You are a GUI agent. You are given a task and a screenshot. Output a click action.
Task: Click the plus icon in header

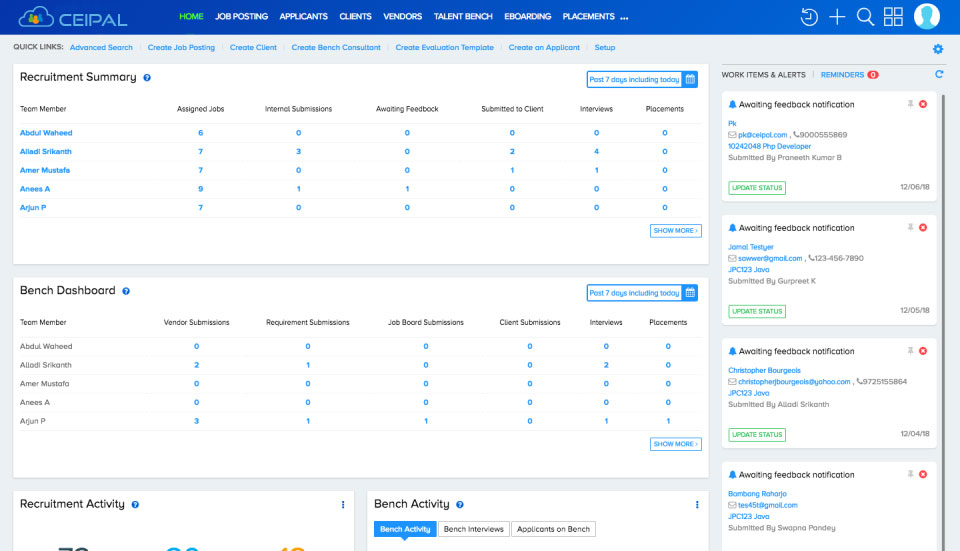pos(837,17)
